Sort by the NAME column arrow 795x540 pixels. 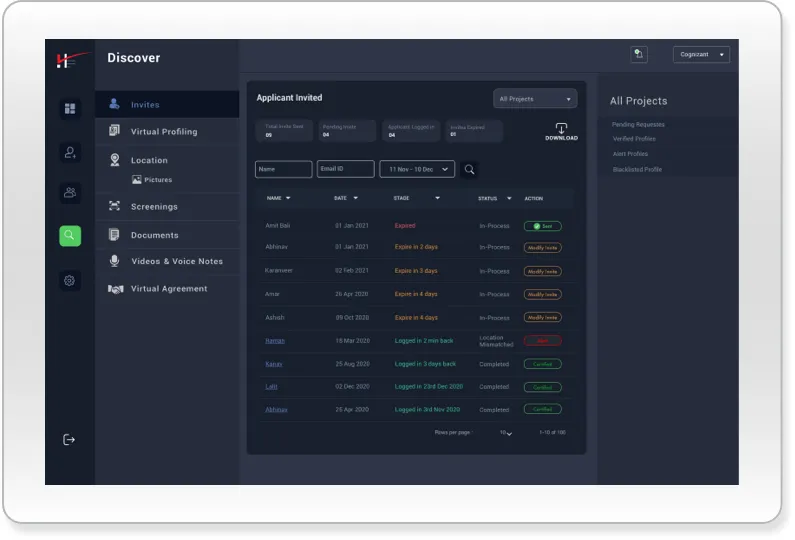point(288,198)
